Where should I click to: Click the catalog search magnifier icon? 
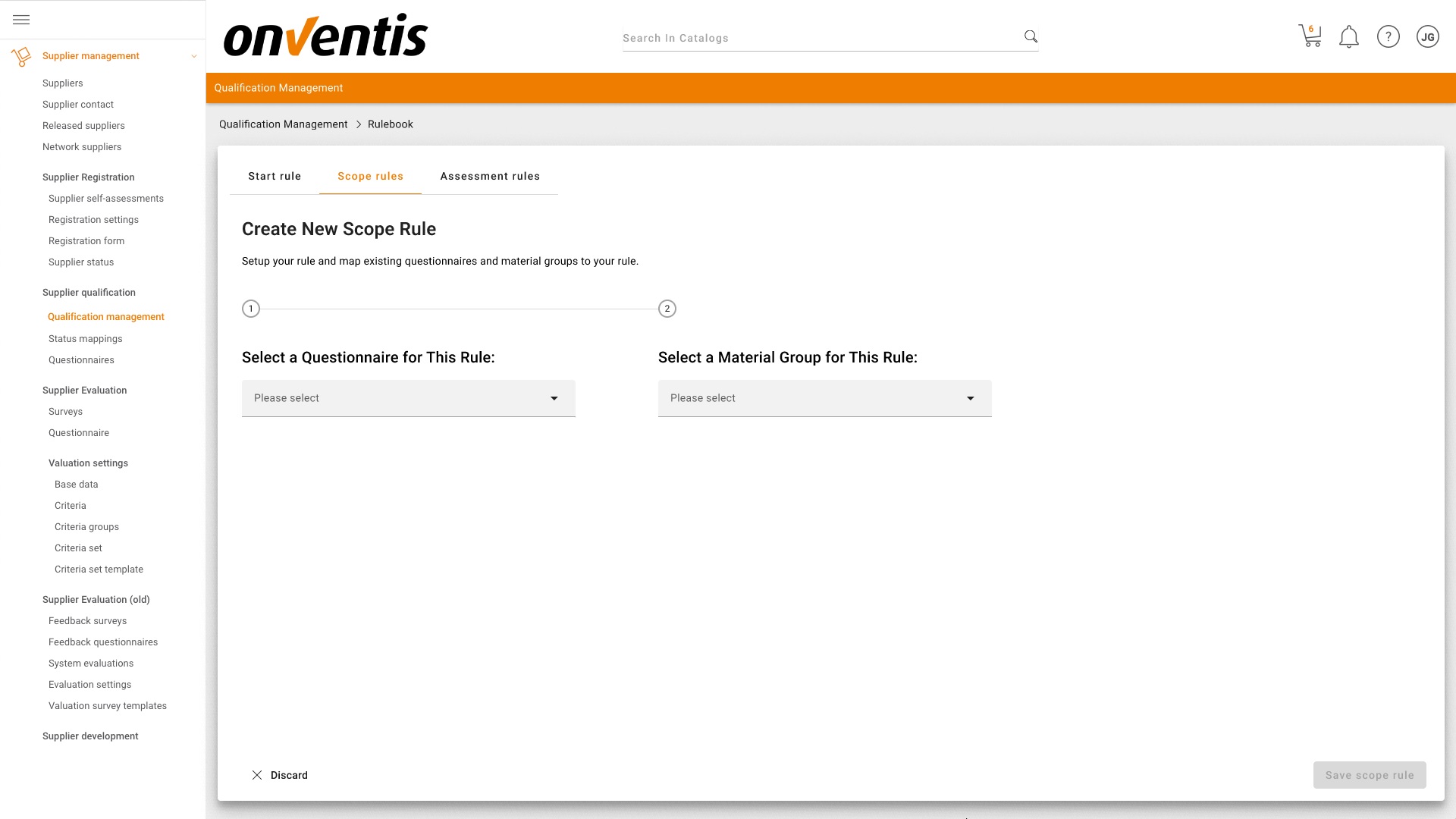(1031, 36)
